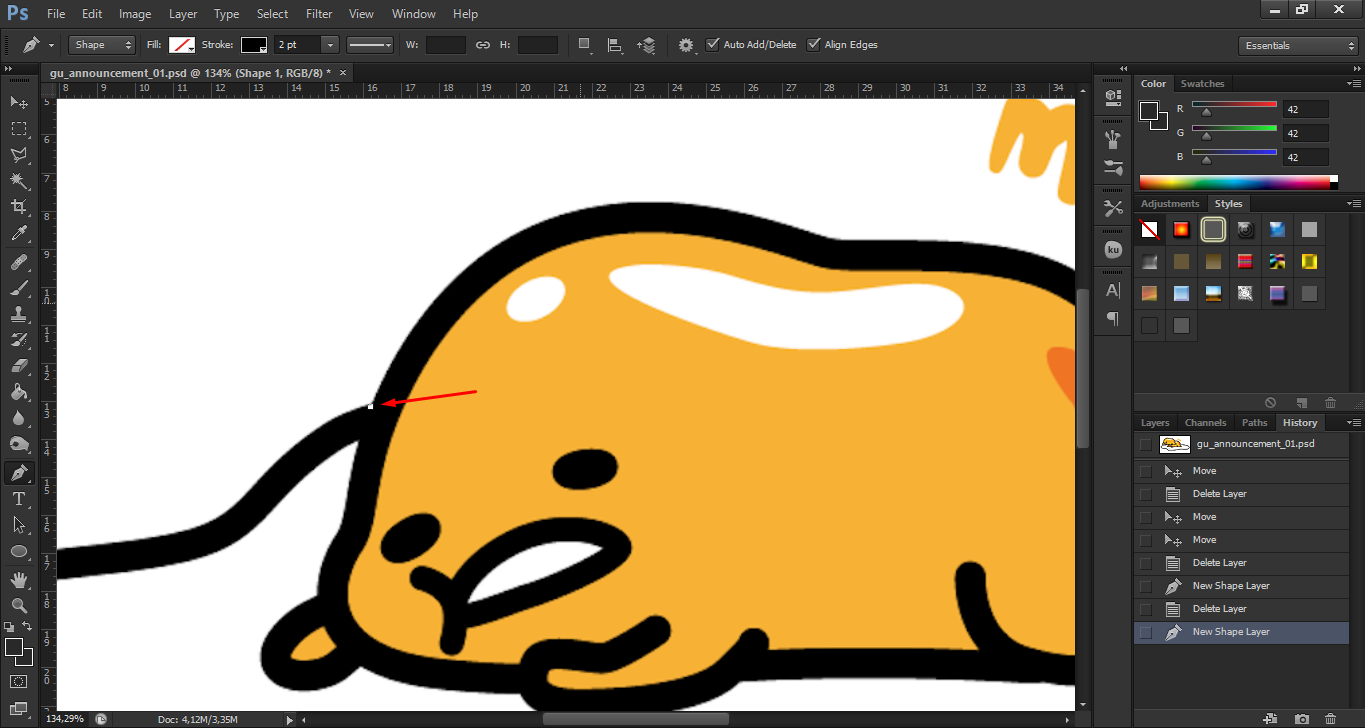Select the Eyedropper tool
The height and width of the screenshot is (728, 1365).
coord(19,233)
